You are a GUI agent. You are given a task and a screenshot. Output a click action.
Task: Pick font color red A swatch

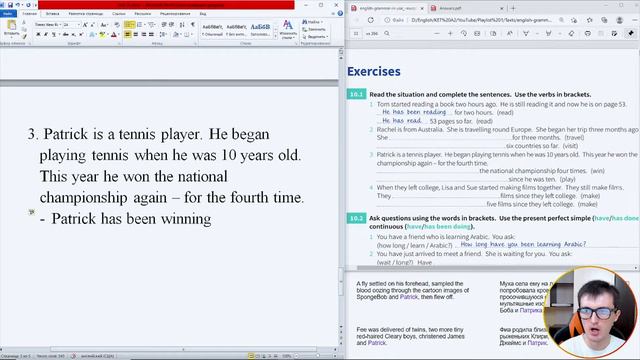(x=115, y=34)
